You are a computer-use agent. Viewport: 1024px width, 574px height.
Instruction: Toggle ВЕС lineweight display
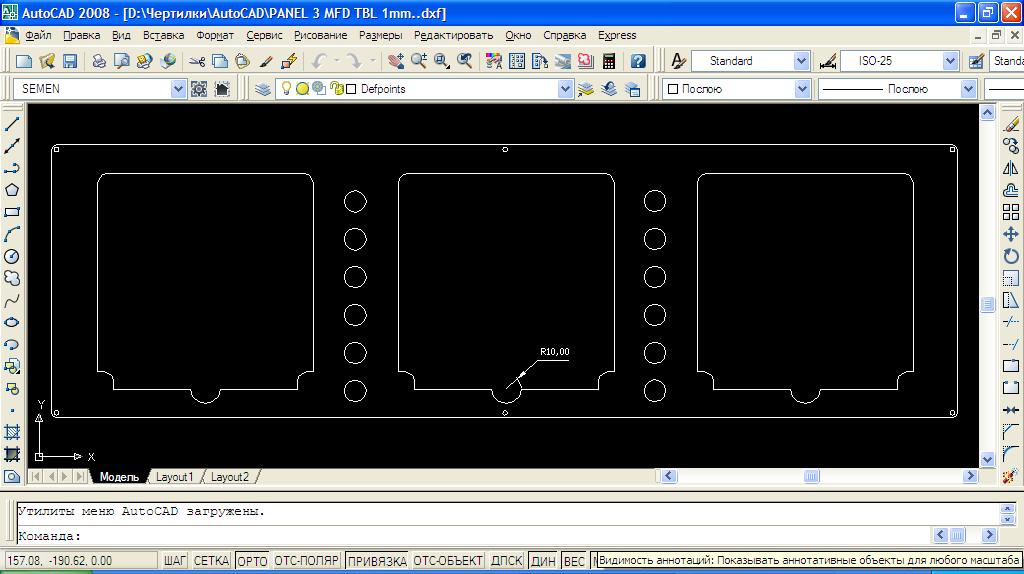[574, 560]
